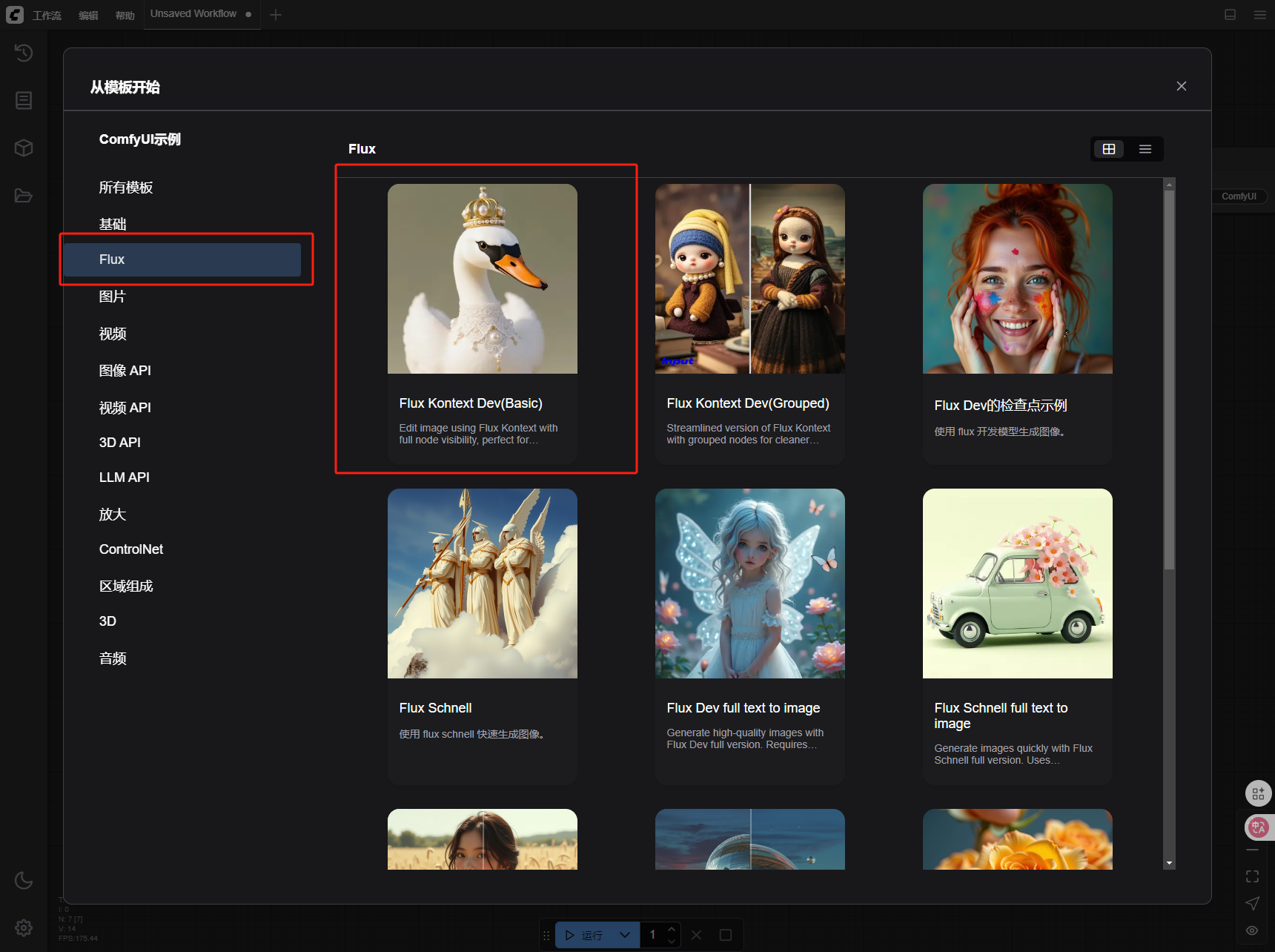Open the workflows folder sidebar icon
The width and height of the screenshot is (1275, 952).
pos(24,196)
